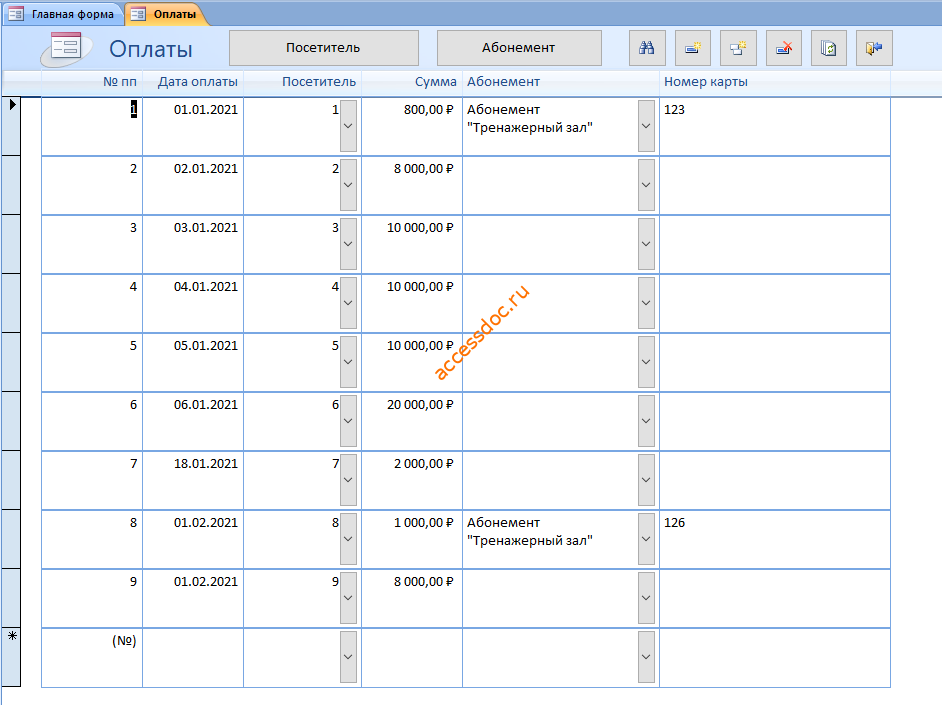Select the Оплаты tab

pos(166,14)
